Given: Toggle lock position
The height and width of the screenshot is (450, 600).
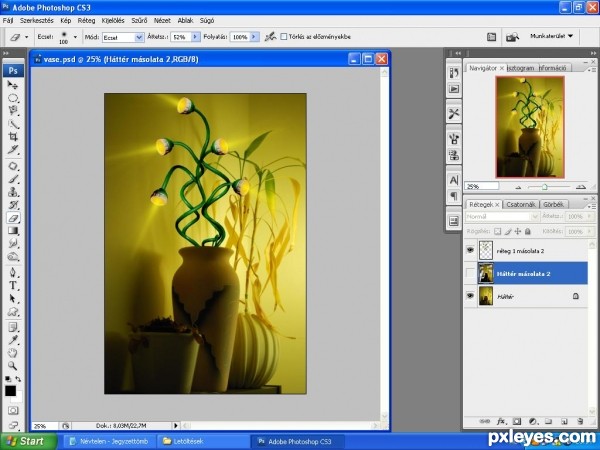Looking at the screenshot, I should 518,231.
